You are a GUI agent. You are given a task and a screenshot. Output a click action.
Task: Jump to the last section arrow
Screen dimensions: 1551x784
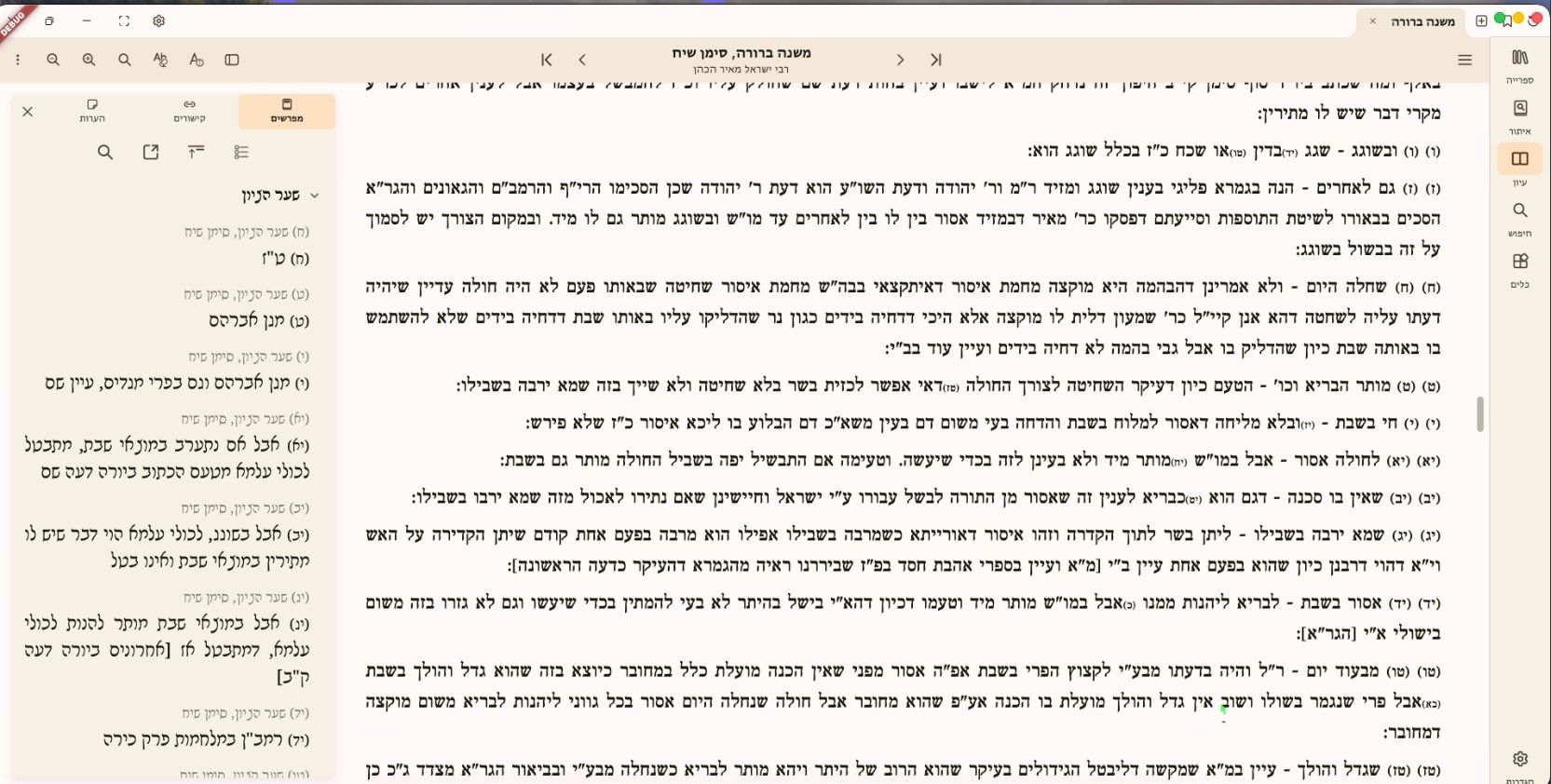point(935,60)
